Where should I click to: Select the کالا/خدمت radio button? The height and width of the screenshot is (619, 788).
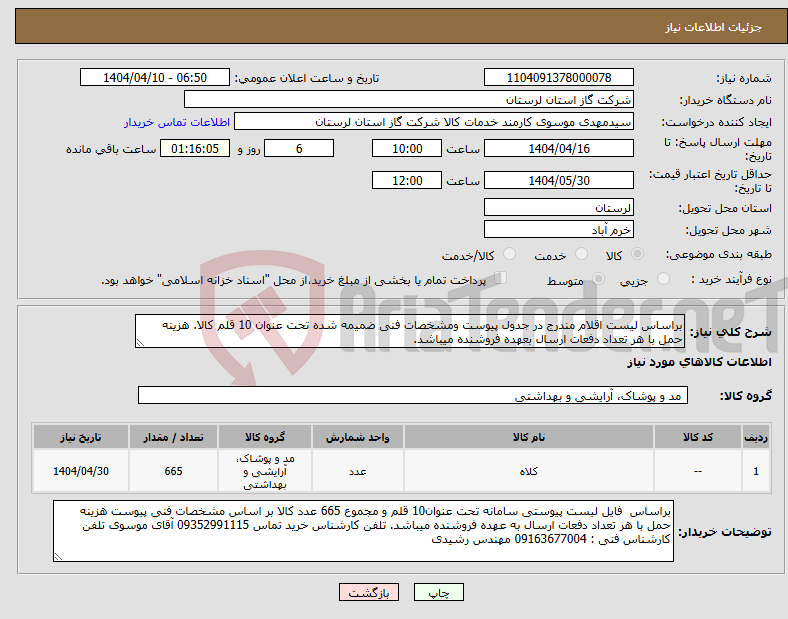pos(509,254)
